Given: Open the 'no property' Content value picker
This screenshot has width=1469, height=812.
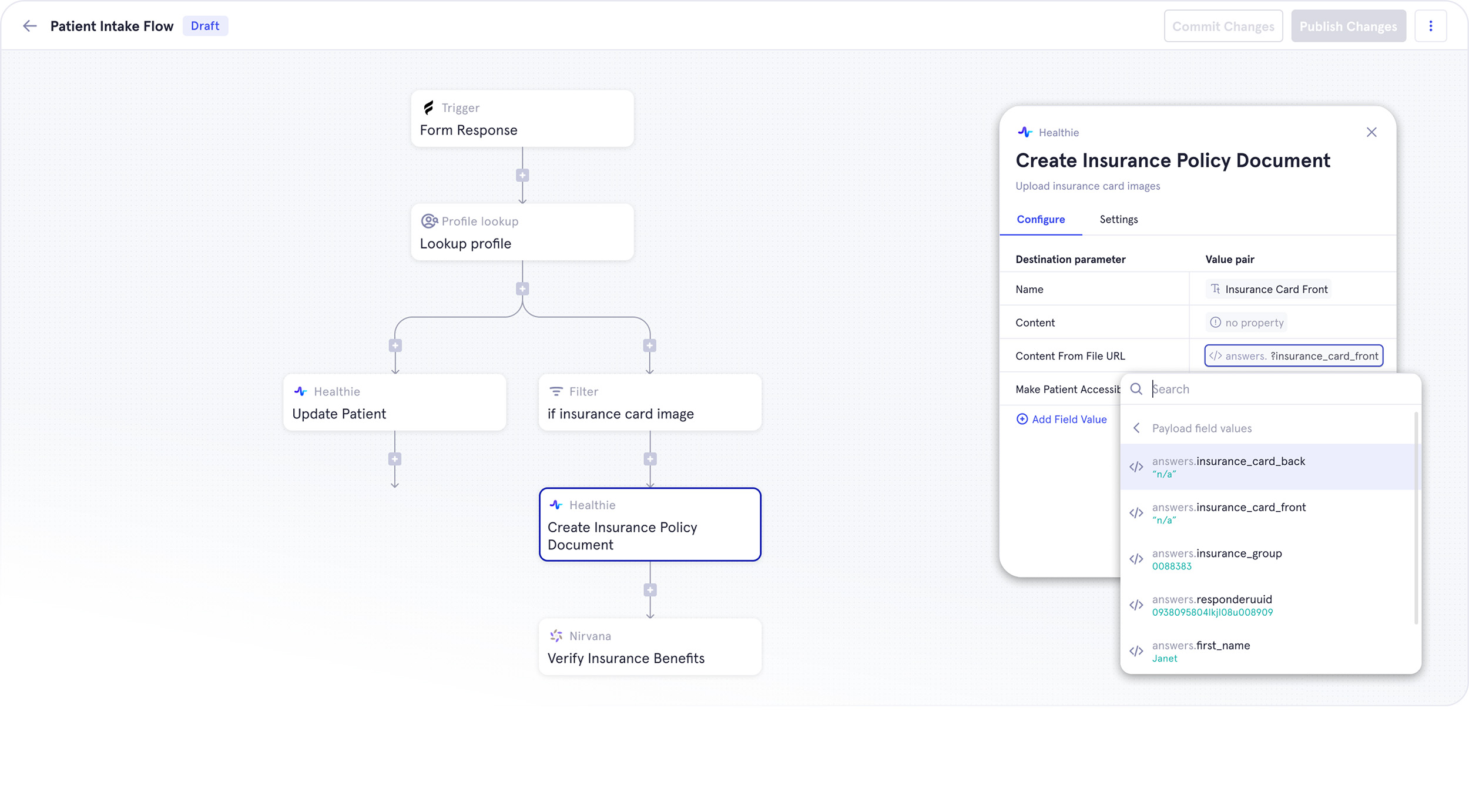Looking at the screenshot, I should coord(1247,323).
